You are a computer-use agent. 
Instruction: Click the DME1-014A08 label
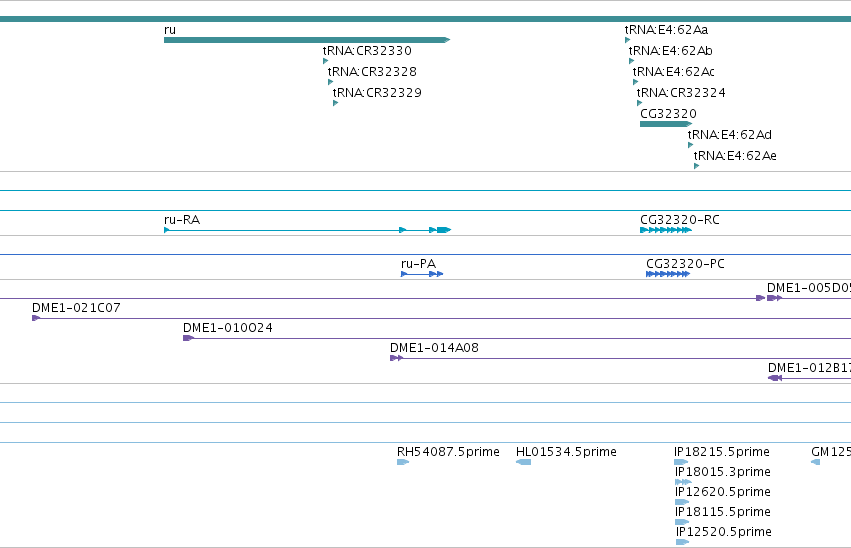click(435, 348)
